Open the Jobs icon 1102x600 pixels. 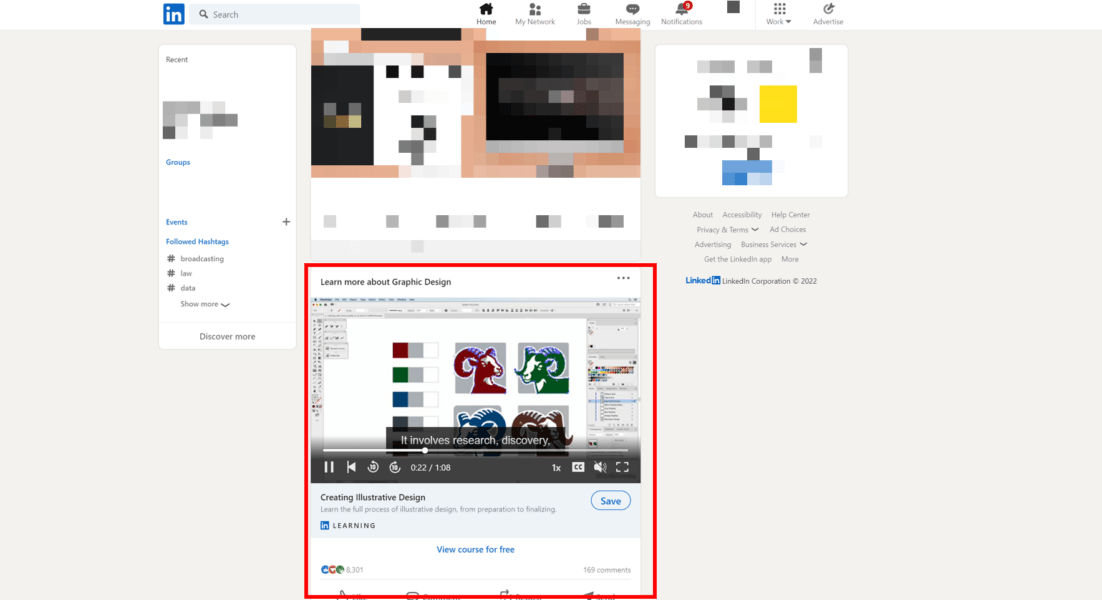[x=583, y=12]
